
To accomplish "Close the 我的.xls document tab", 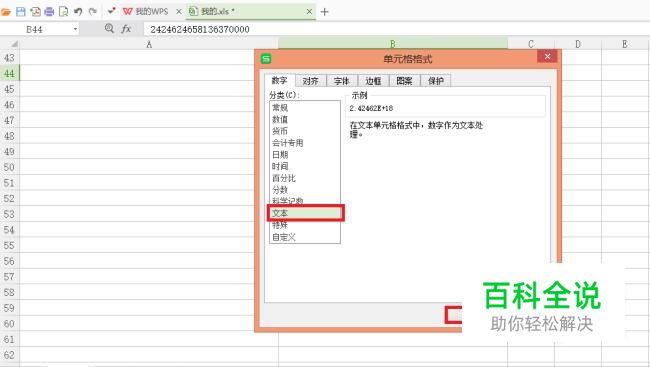I will point(309,12).
